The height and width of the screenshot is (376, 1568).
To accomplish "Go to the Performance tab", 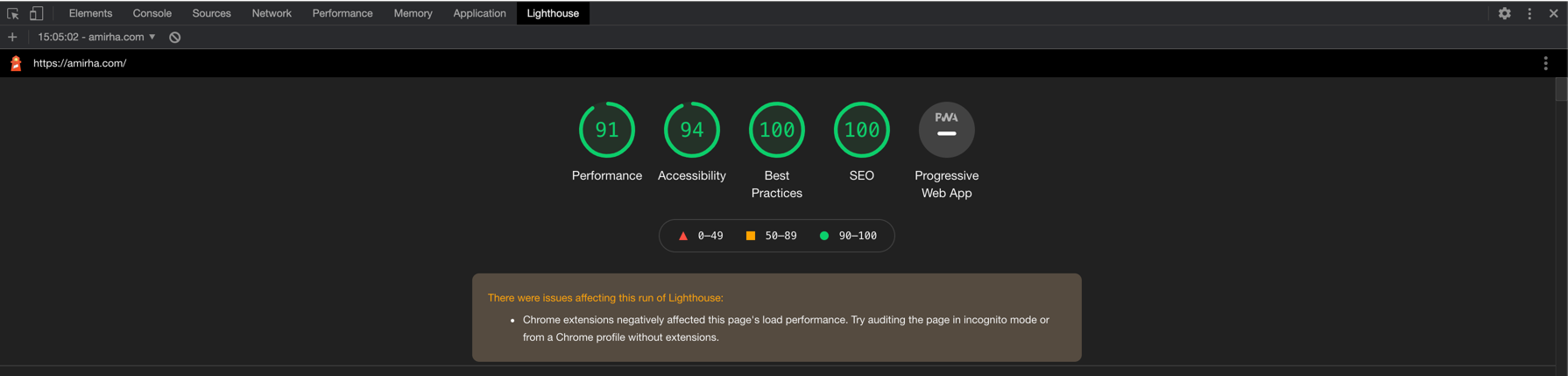I will coord(343,13).
